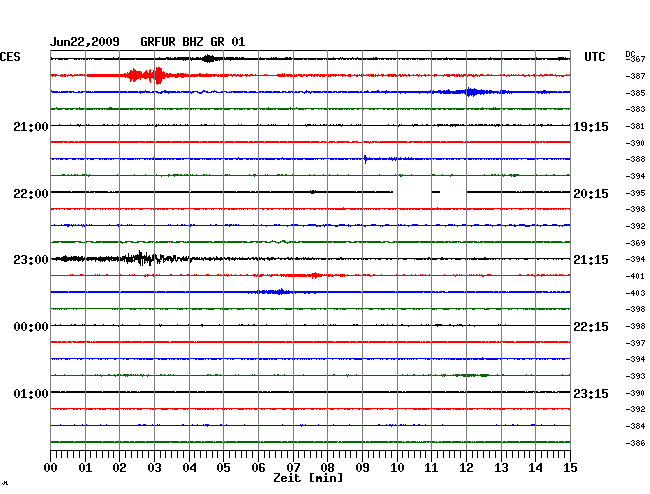Select the 22:00 CES time label
The image size is (650, 494).
(31, 193)
